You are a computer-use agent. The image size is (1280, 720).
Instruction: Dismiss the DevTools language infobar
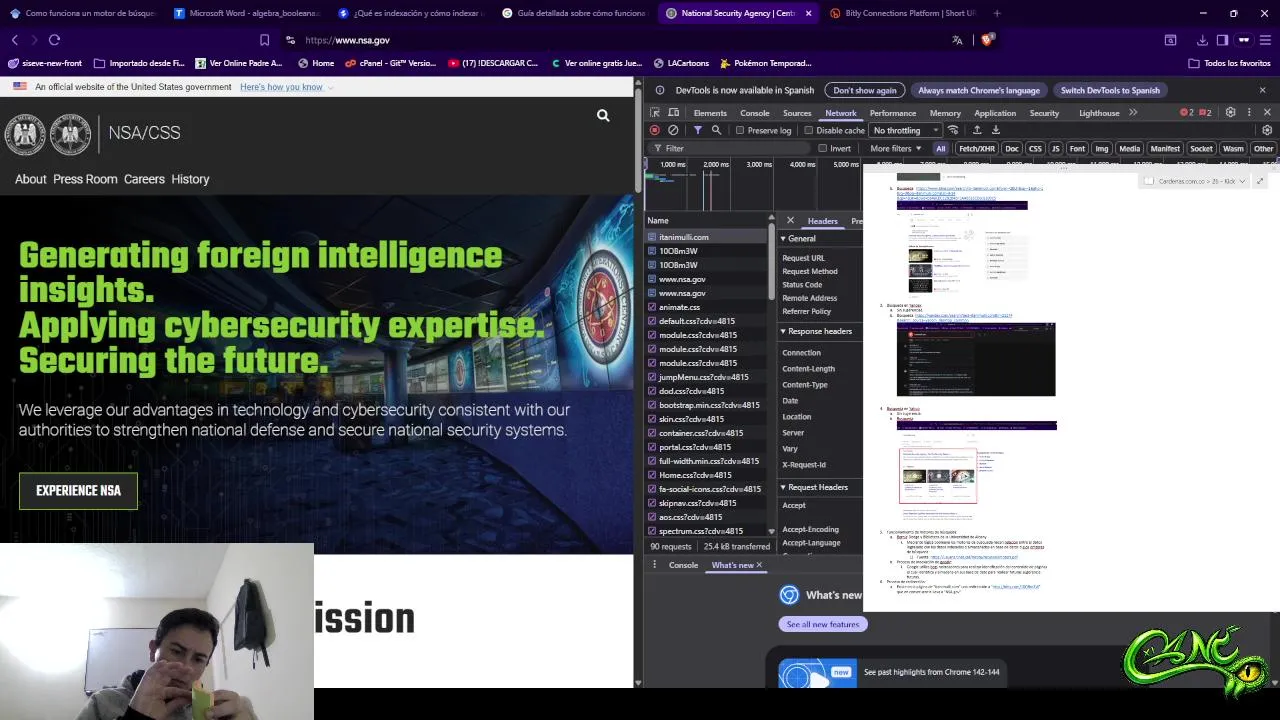coord(1262,90)
